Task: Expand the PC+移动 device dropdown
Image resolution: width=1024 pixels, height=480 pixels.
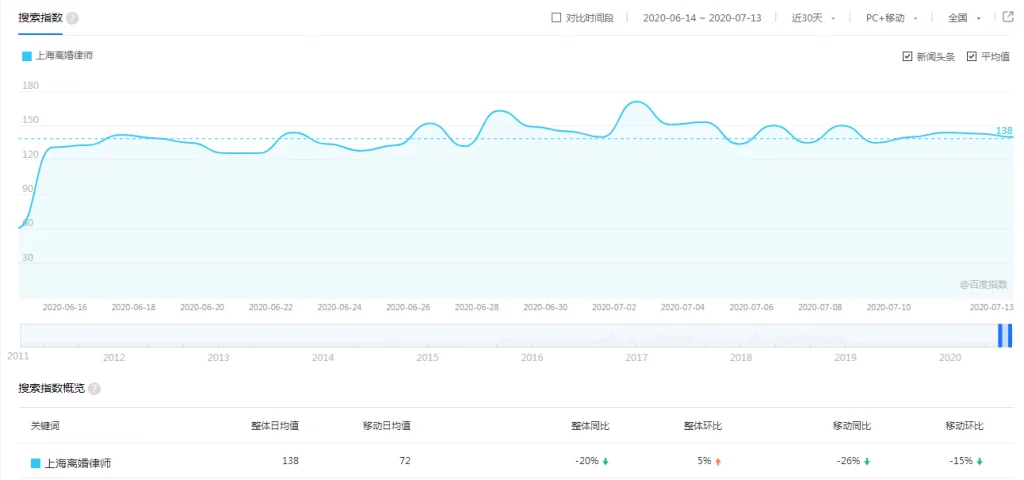Action: 891,18
